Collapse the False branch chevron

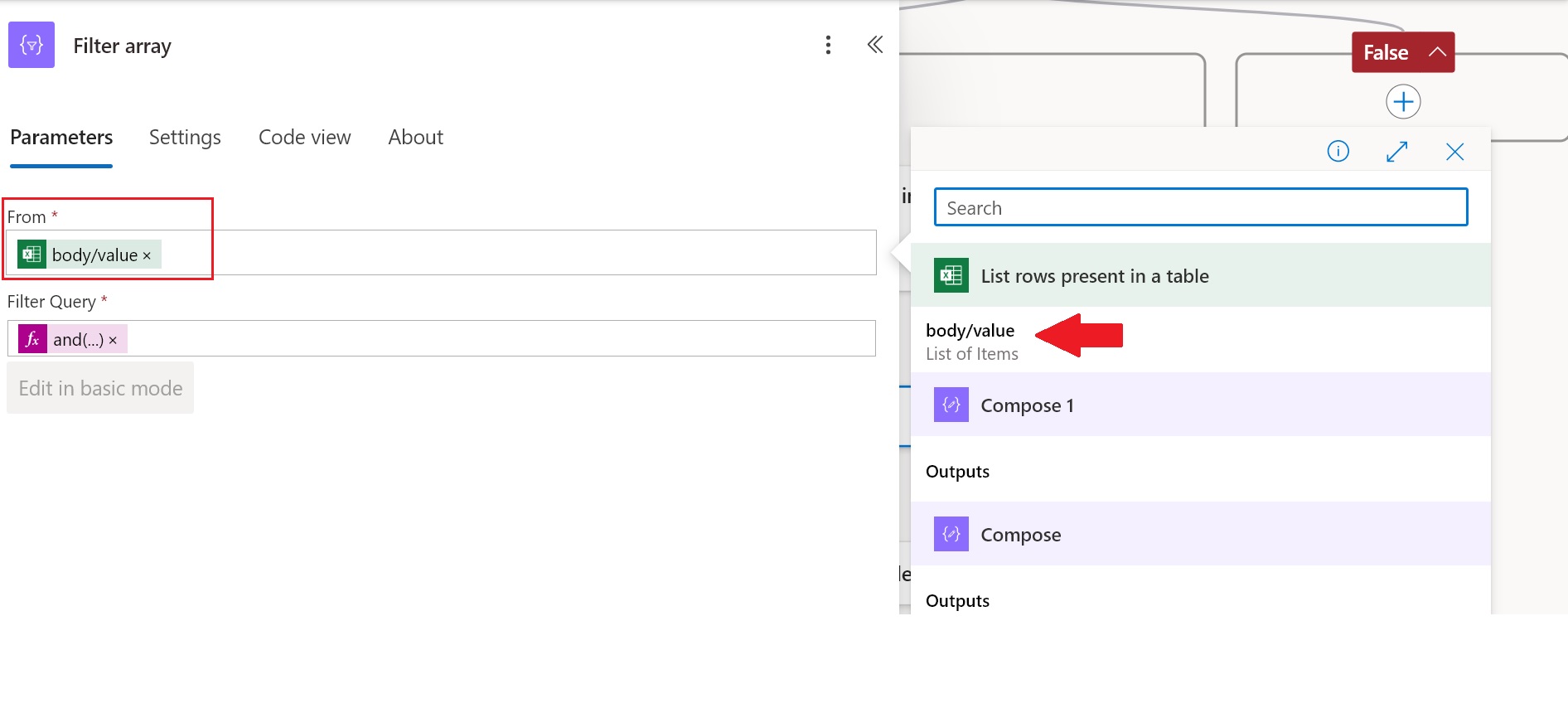(x=1437, y=52)
